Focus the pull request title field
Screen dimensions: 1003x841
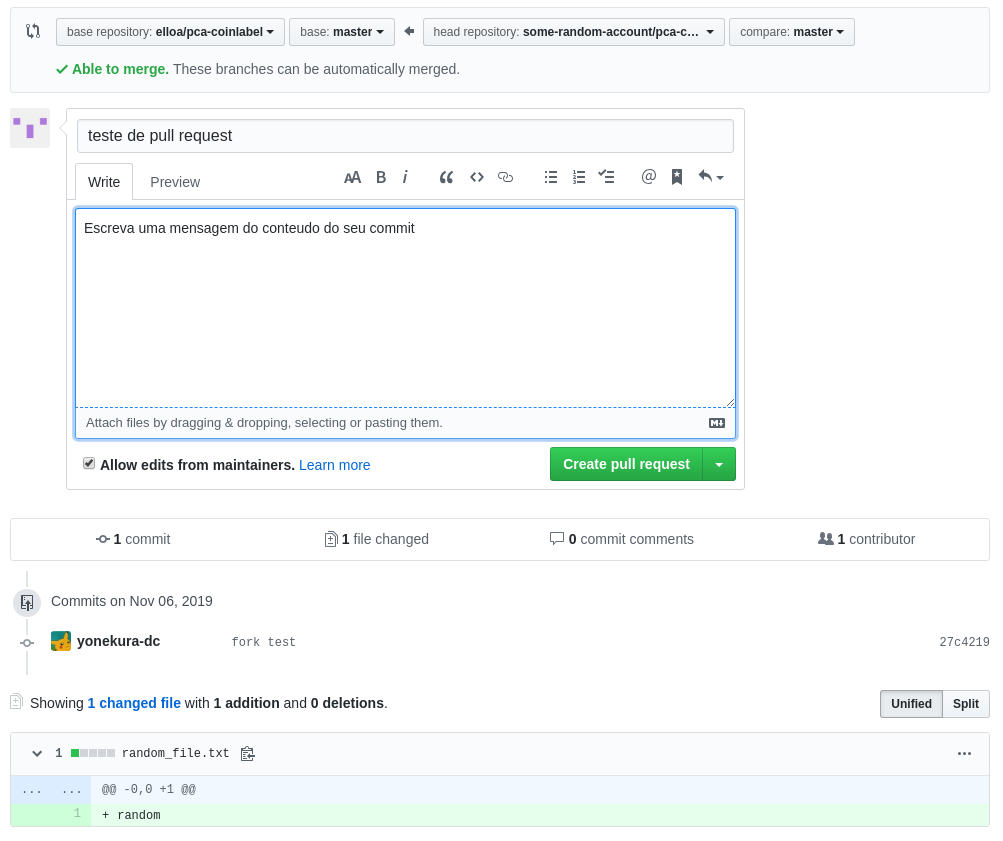405,136
